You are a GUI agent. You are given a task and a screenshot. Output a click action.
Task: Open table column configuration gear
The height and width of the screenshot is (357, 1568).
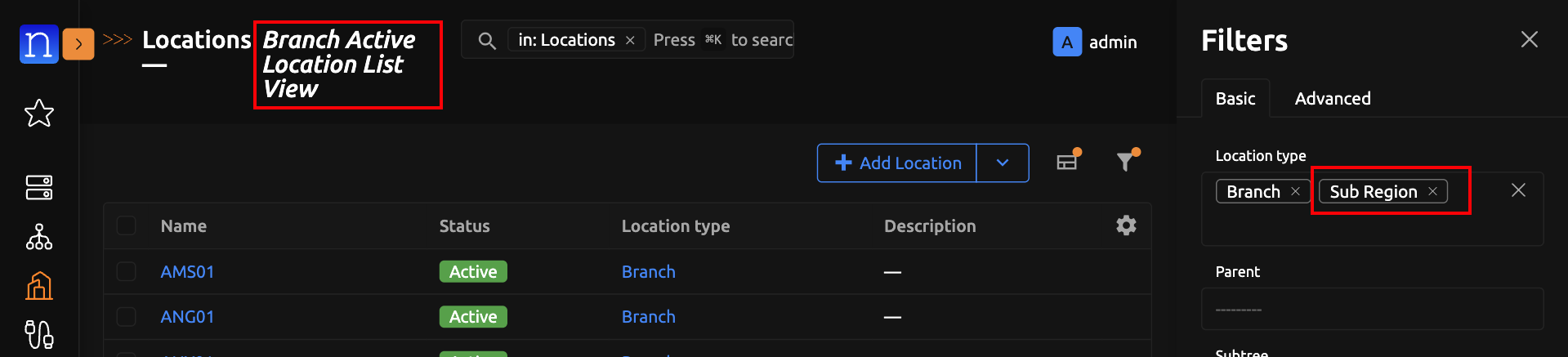[1126, 225]
